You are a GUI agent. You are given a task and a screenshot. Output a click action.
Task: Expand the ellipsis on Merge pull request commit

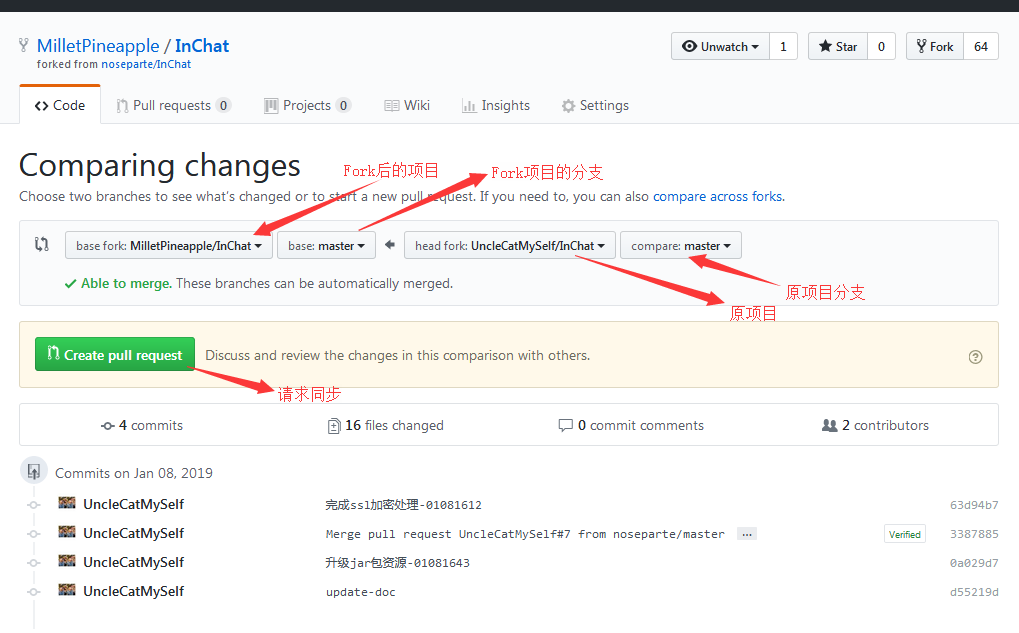pos(747,534)
